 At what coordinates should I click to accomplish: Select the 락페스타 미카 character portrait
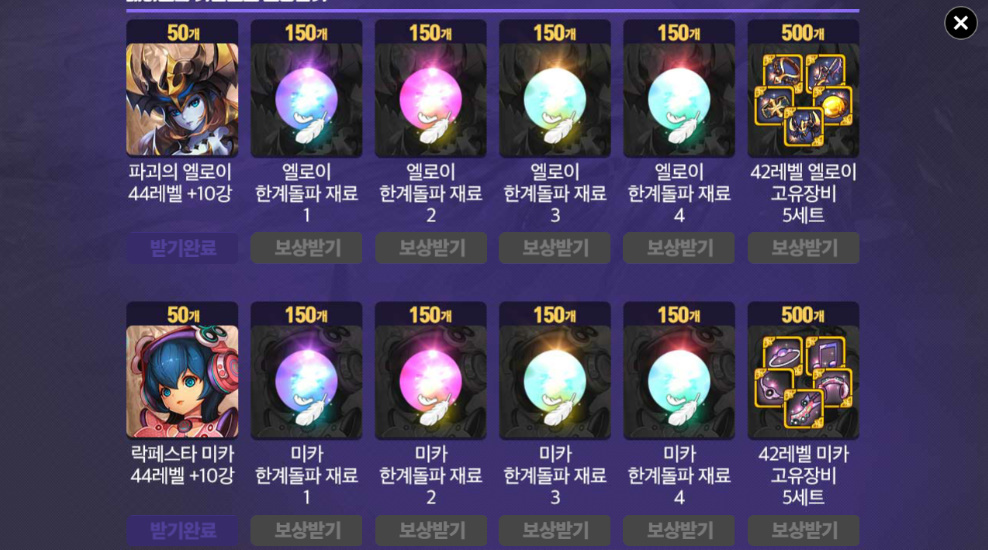click(x=182, y=381)
